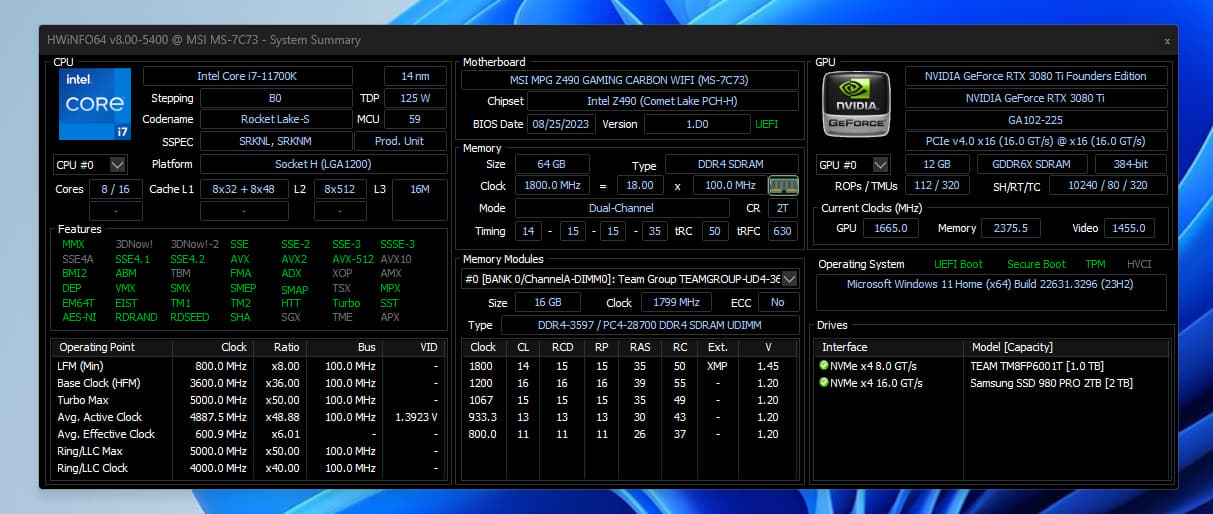Image resolution: width=1213 pixels, height=514 pixels.
Task: Select the Turbo Max operating point row
Action: pos(249,400)
